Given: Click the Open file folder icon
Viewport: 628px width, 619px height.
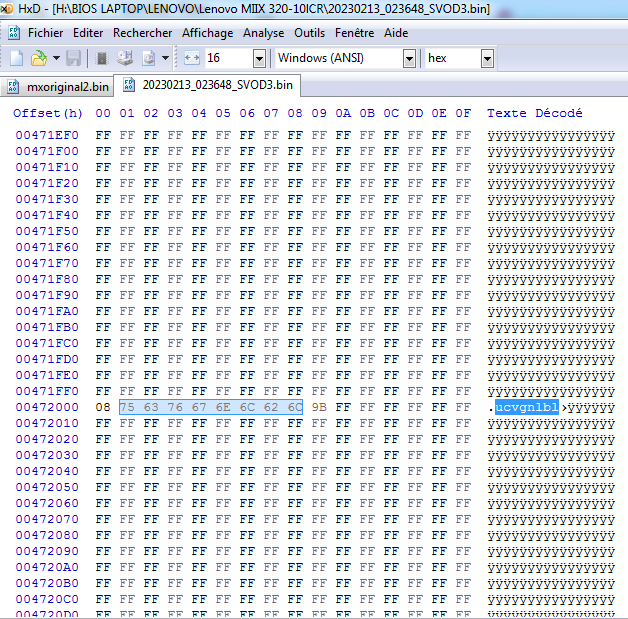Looking at the screenshot, I should 39,58.
